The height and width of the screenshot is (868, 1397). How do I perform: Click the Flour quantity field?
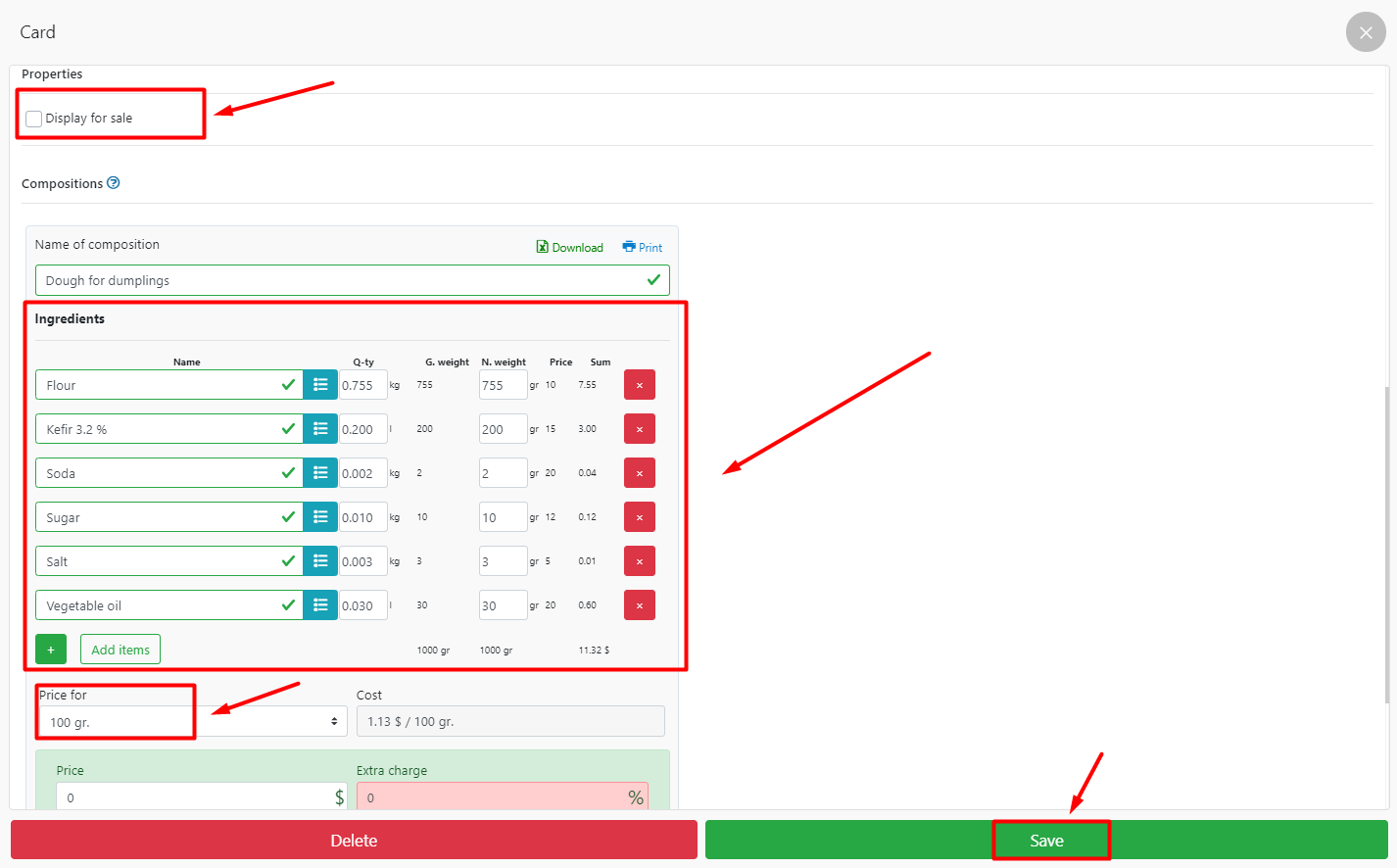coord(362,385)
